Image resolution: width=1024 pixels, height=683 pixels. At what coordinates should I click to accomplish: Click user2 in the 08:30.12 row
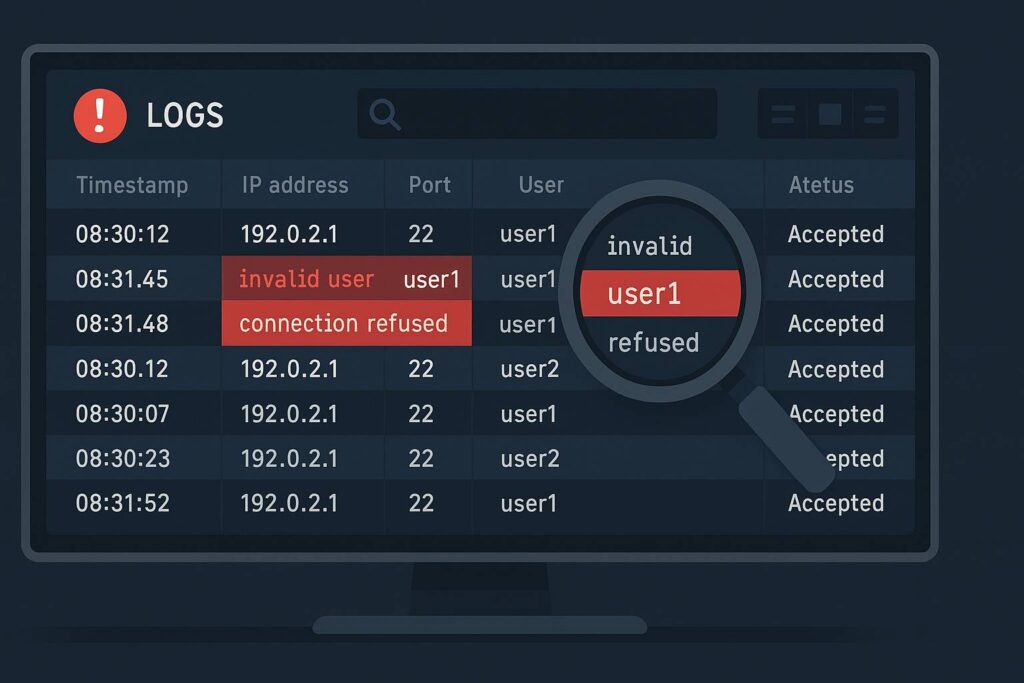point(530,369)
